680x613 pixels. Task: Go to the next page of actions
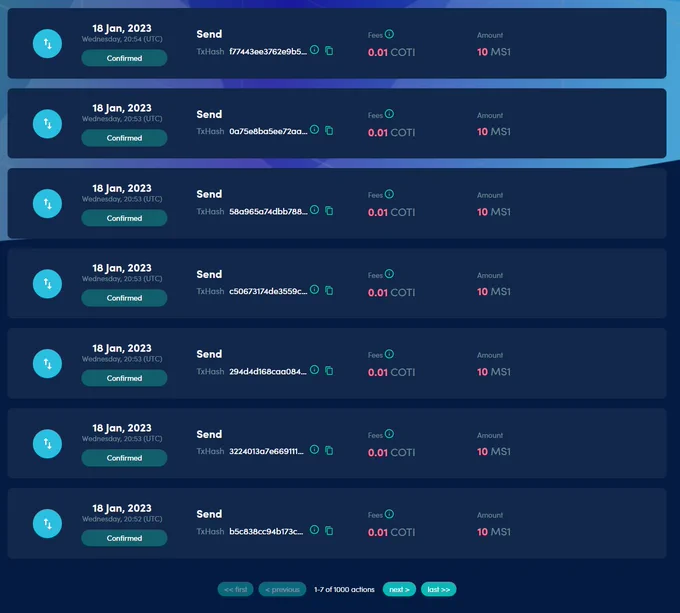coord(399,589)
